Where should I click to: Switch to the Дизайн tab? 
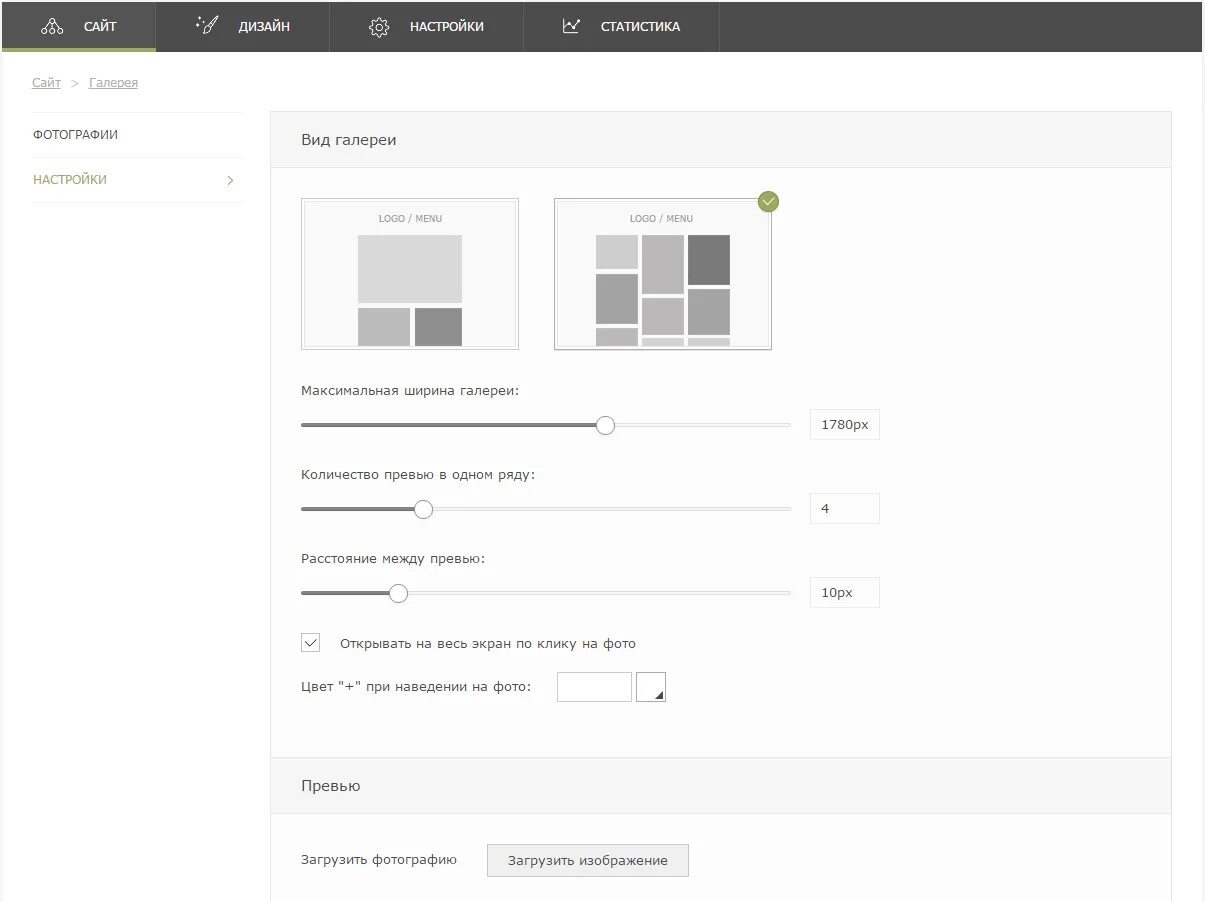point(243,26)
